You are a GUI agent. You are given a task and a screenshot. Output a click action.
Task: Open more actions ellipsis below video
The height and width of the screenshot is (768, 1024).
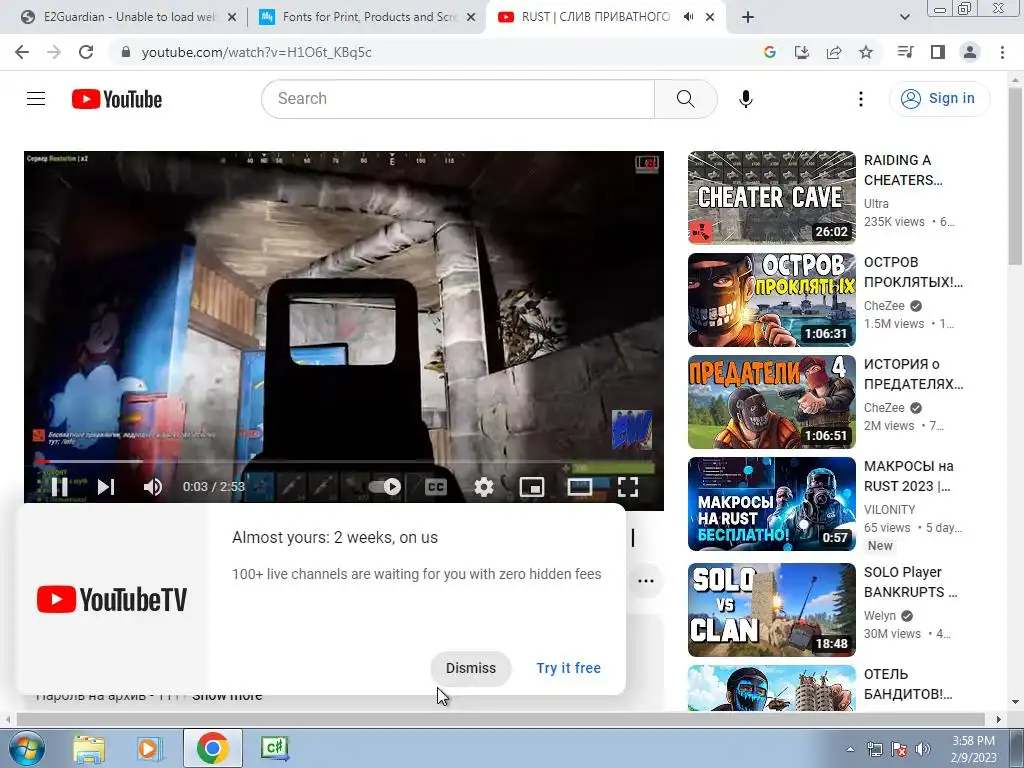tap(646, 581)
